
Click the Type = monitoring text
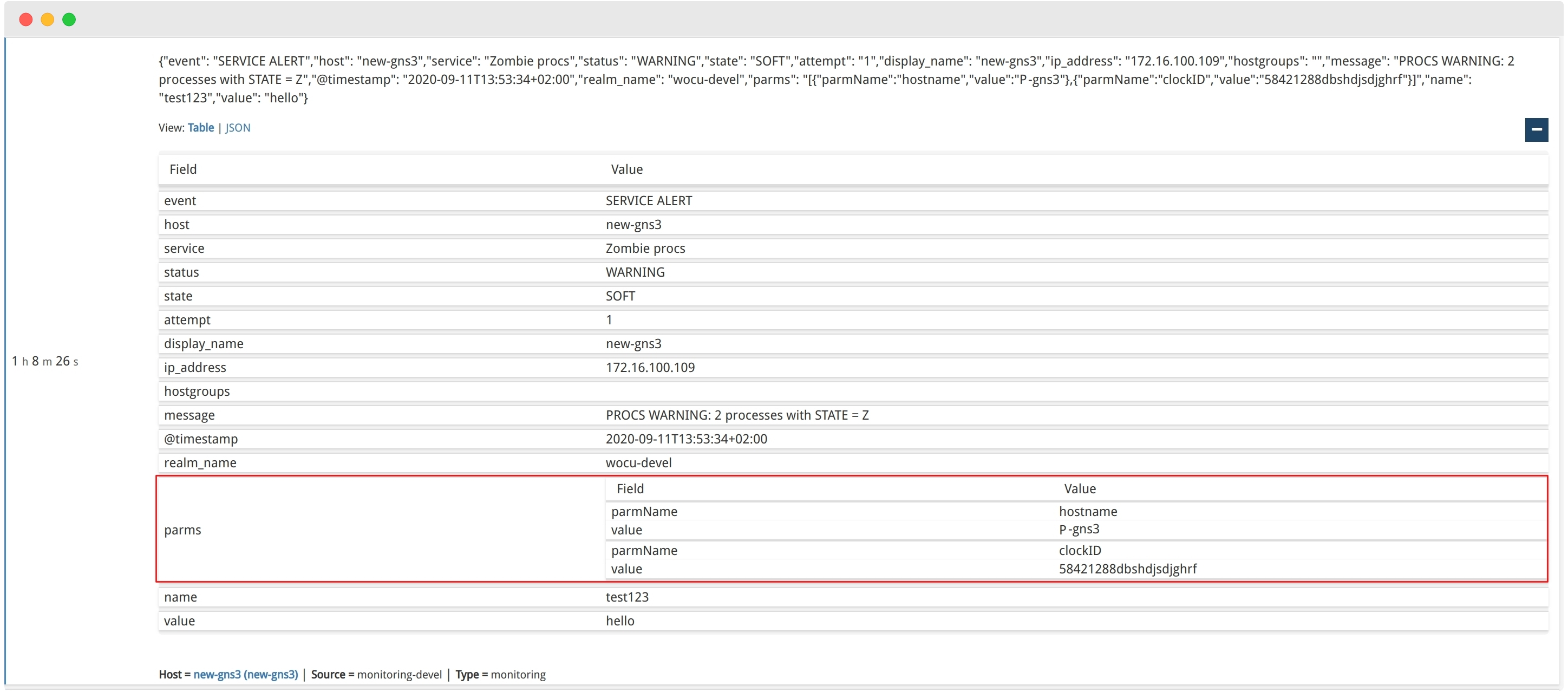point(500,674)
